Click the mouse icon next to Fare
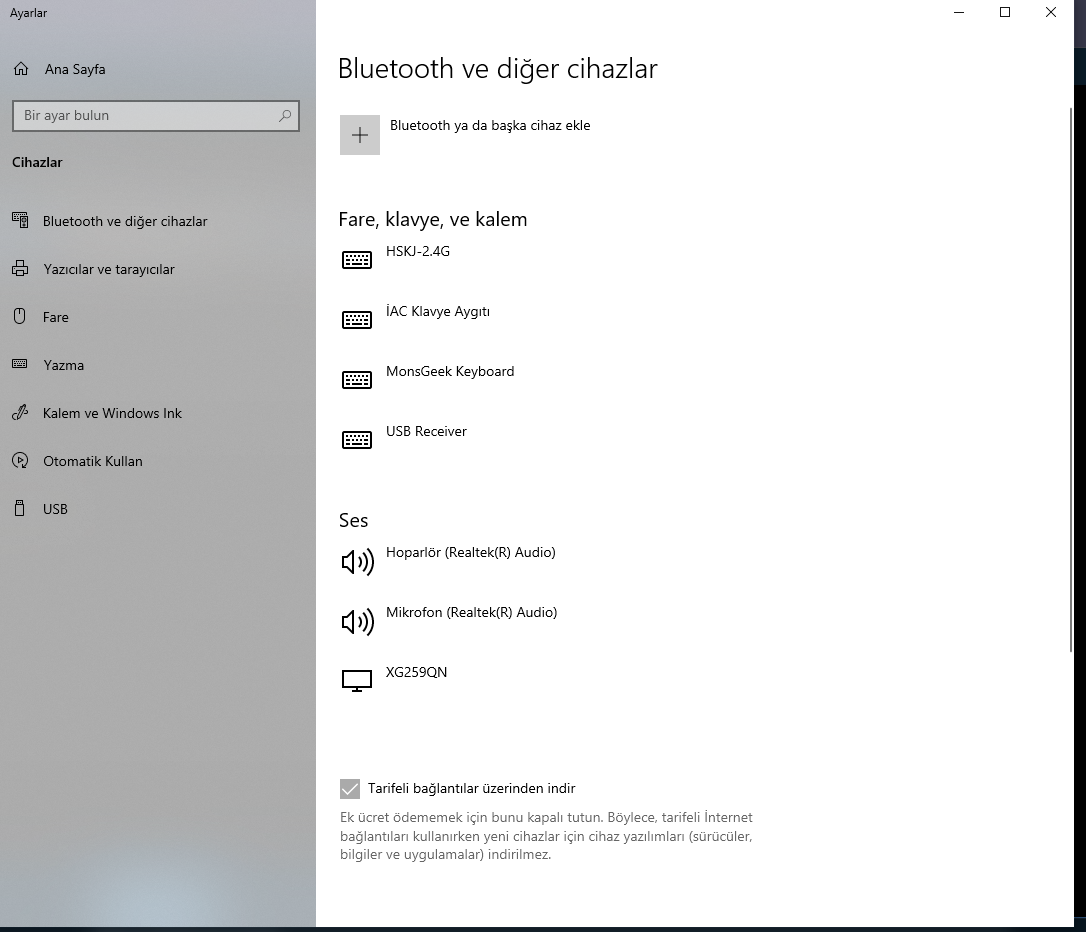Screen dimensions: 1086x932 click(x=20, y=316)
